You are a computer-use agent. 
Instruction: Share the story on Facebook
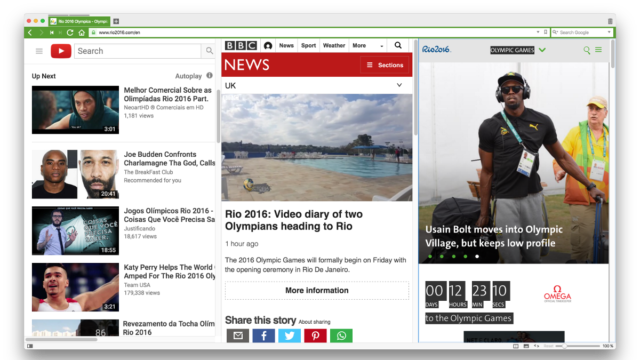[264, 336]
